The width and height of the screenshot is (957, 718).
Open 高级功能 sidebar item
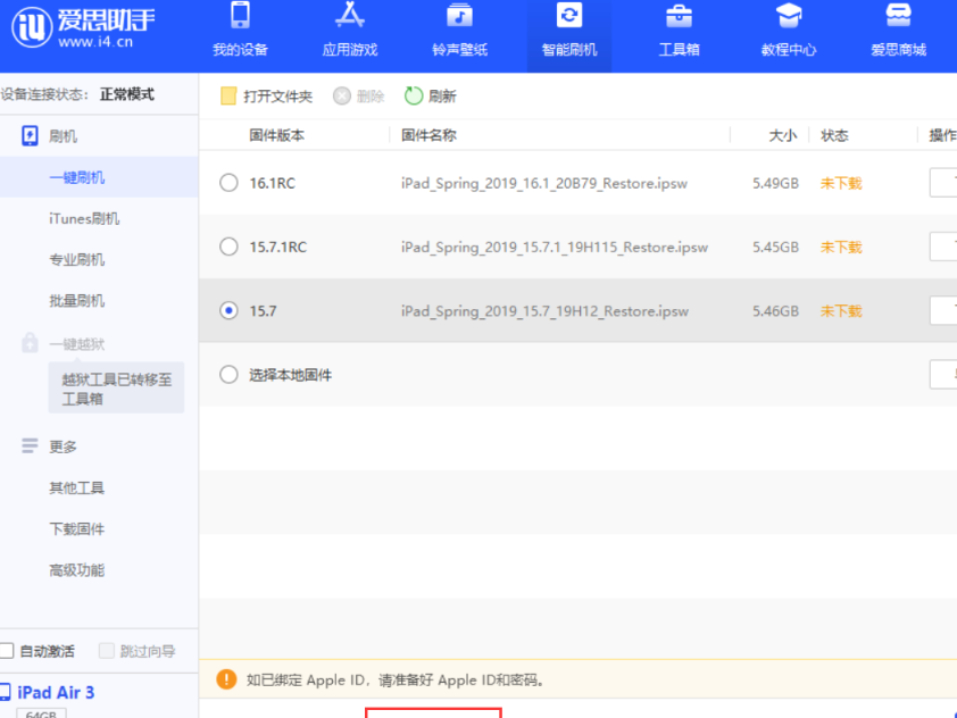(77, 570)
